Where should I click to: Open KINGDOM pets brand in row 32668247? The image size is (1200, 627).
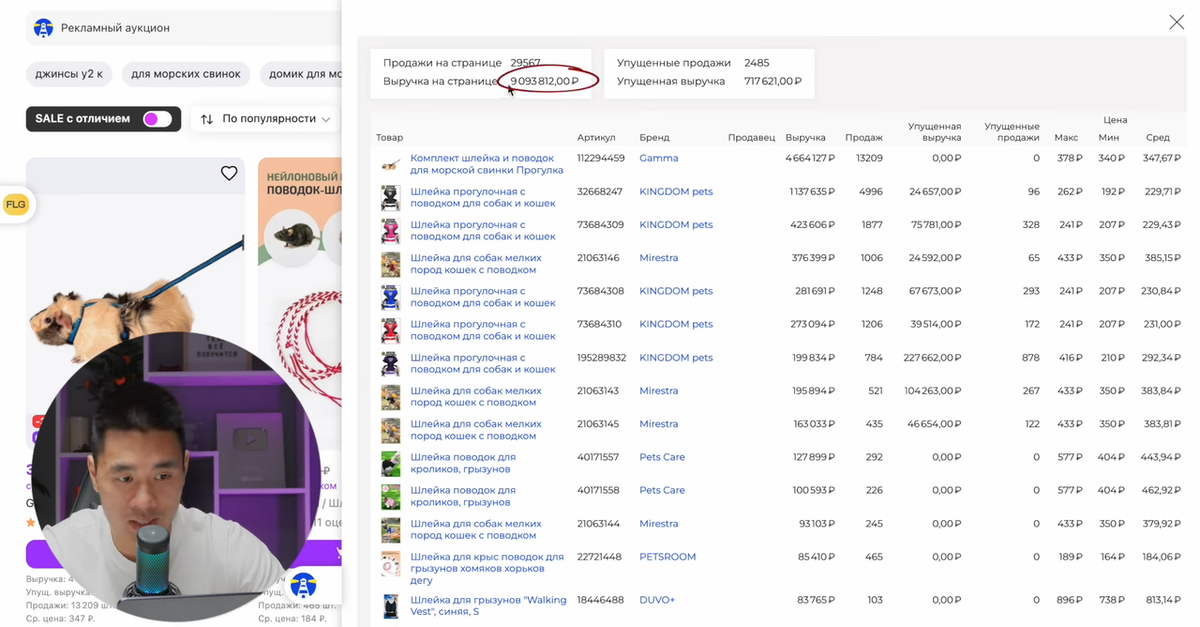click(x=676, y=191)
